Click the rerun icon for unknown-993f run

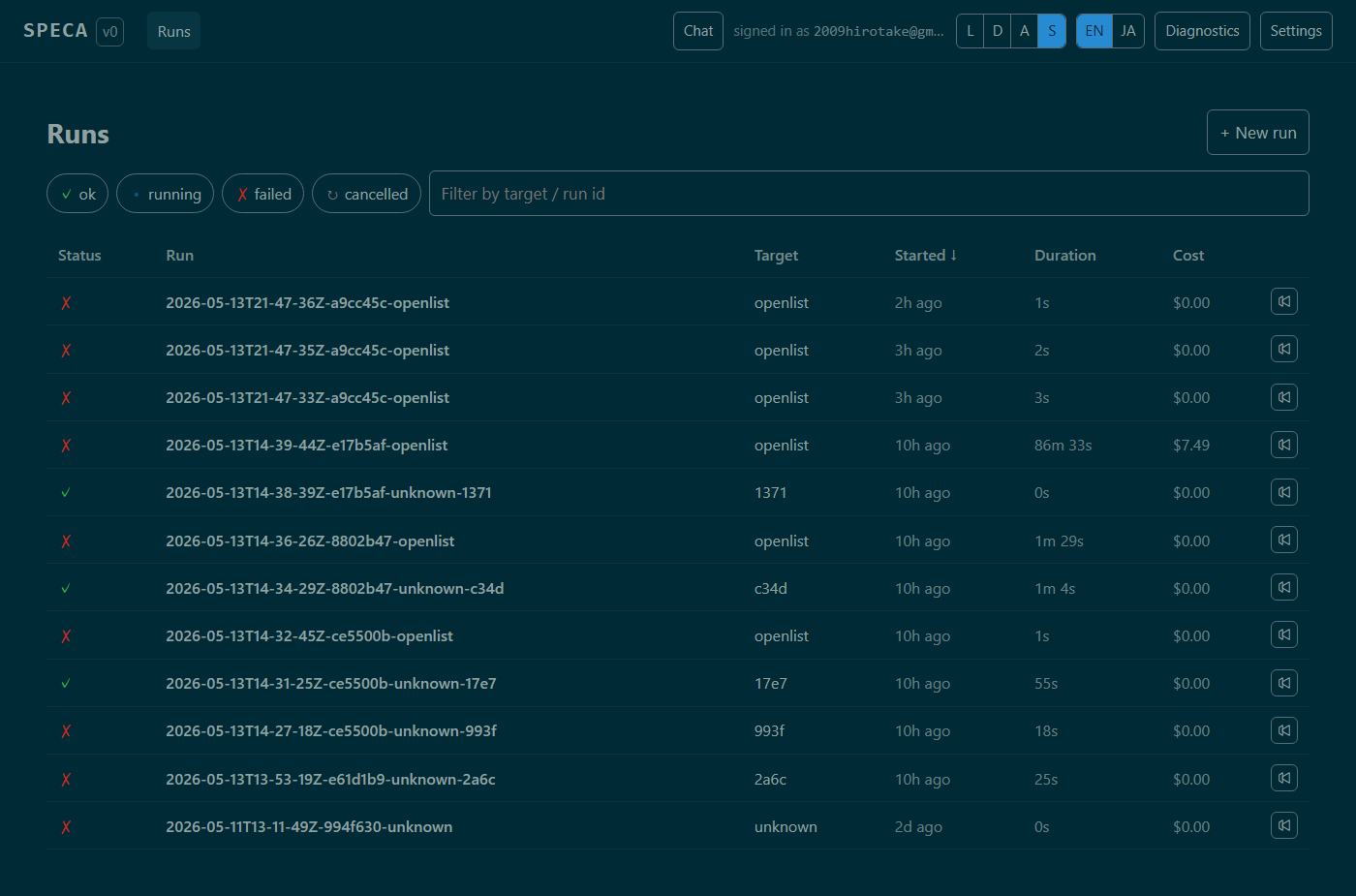1284,730
